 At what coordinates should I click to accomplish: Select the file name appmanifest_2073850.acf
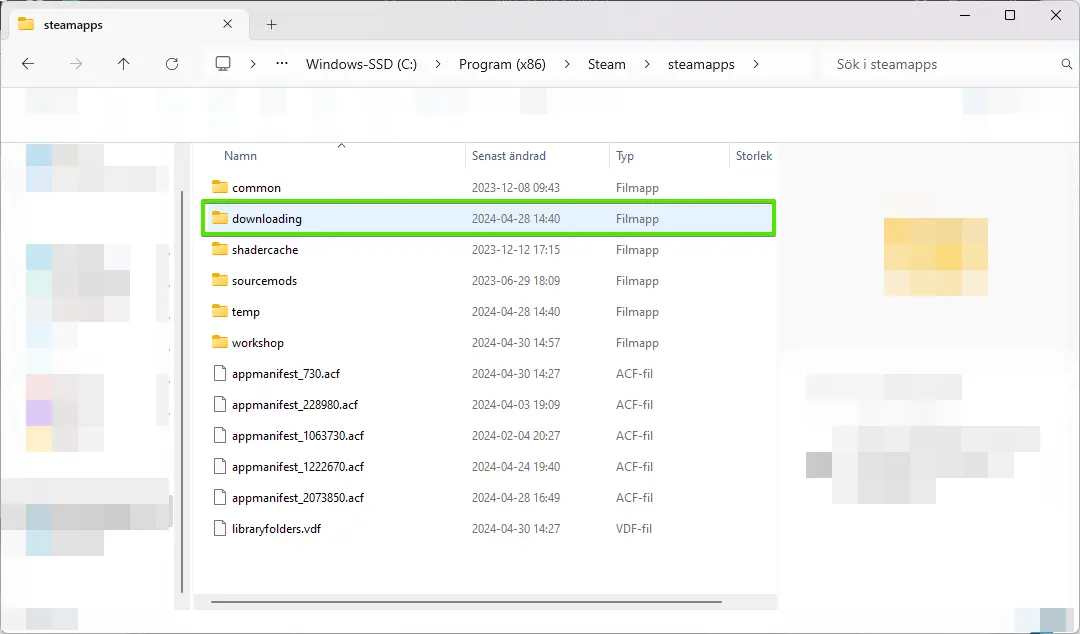(x=298, y=498)
